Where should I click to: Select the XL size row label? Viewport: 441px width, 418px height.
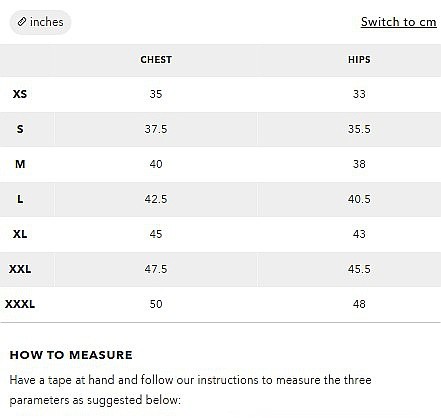(x=20, y=234)
